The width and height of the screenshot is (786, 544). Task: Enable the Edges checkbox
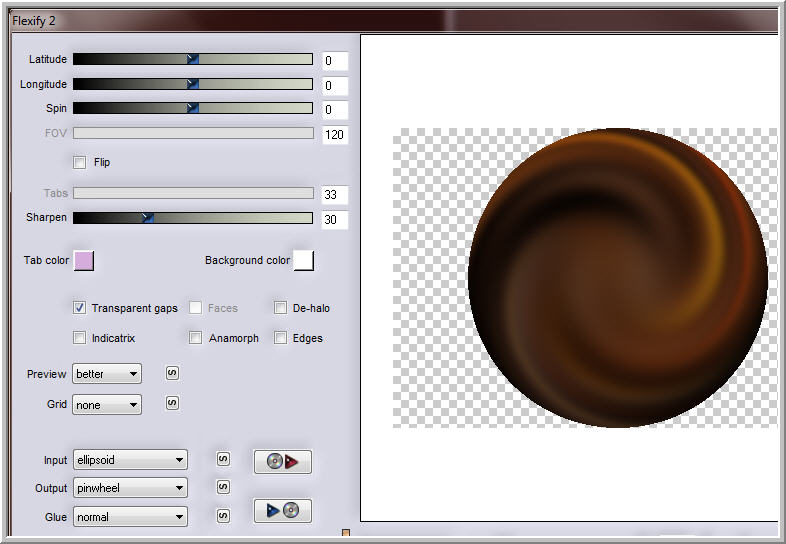[280, 338]
